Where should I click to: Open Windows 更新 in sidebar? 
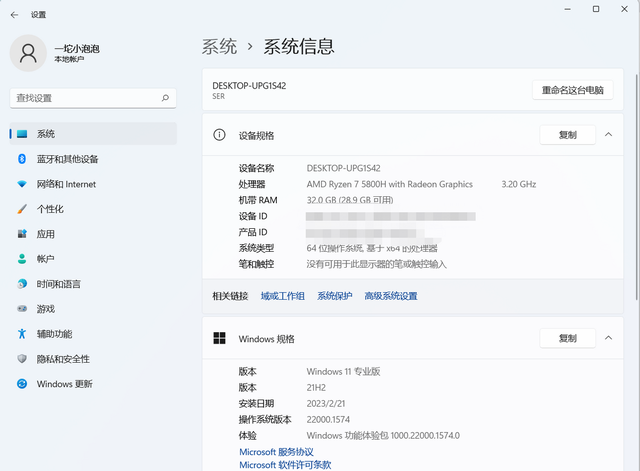coord(64,384)
